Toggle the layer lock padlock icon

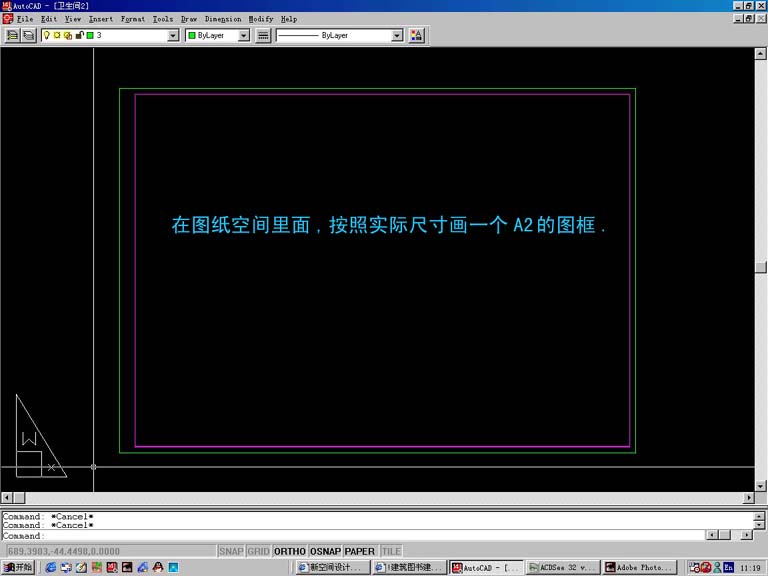(x=79, y=35)
